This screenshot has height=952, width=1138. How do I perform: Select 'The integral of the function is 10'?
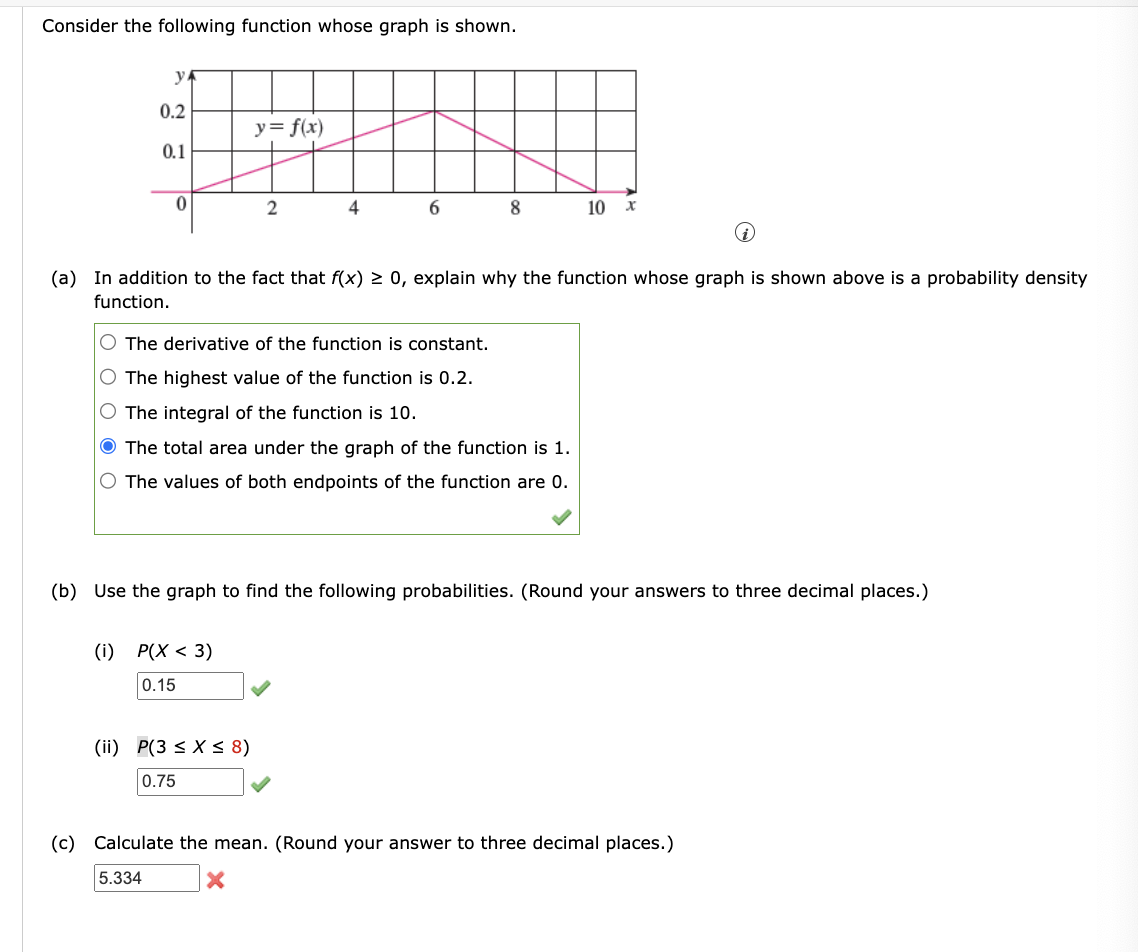coord(106,412)
